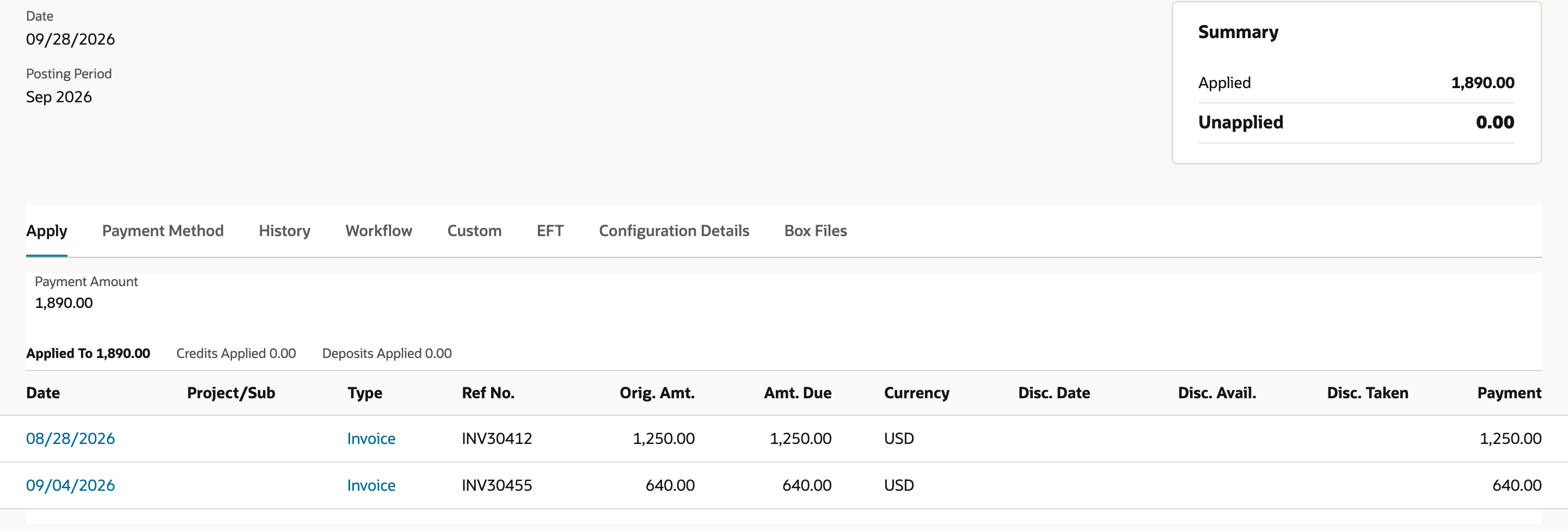Click the Payment cell for INV30455
1568x531 pixels.
tap(1517, 485)
